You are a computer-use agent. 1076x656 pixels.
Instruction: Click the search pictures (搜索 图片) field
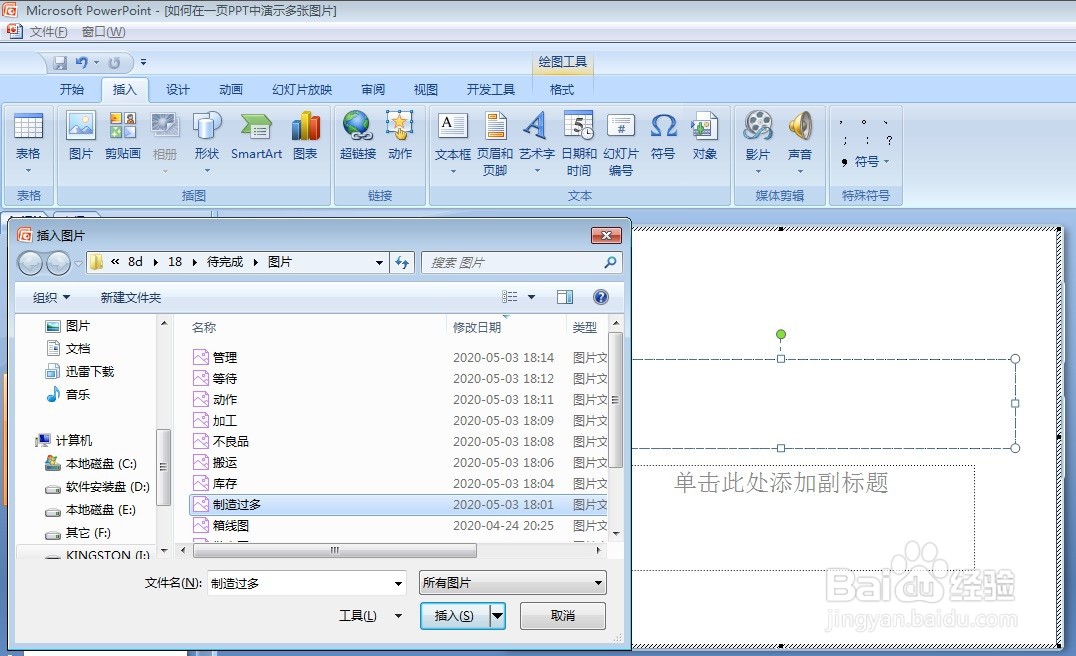(x=515, y=262)
